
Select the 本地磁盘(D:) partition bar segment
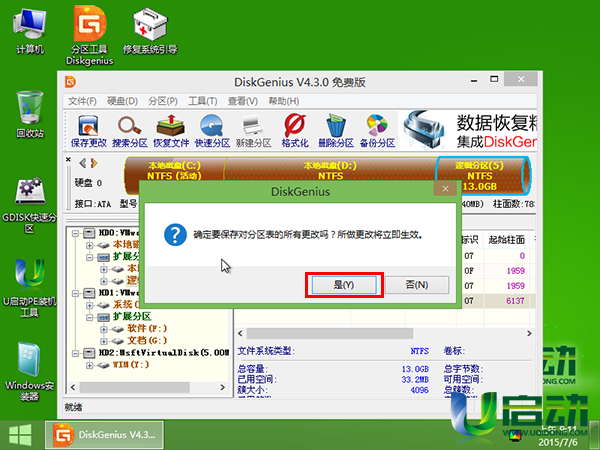pyautogui.click(x=331, y=170)
